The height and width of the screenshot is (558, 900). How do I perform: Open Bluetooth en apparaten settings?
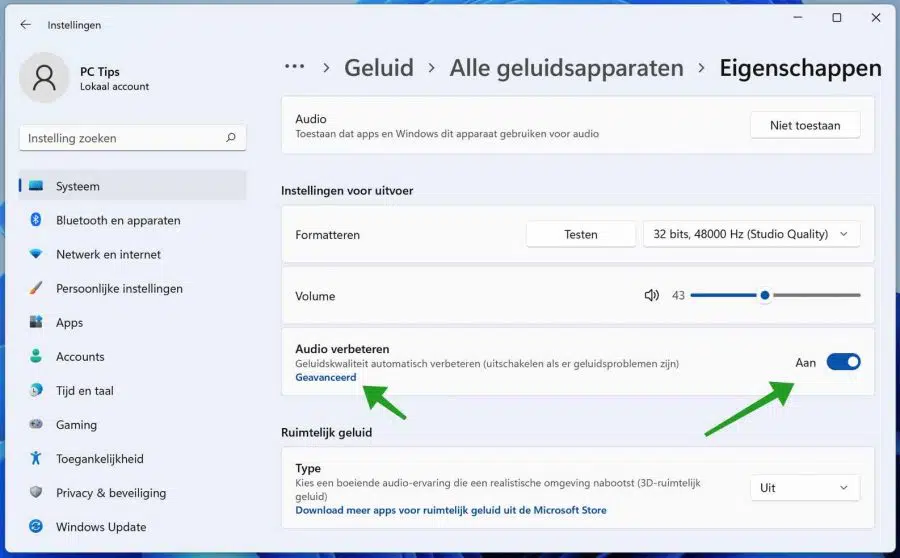coord(133,220)
